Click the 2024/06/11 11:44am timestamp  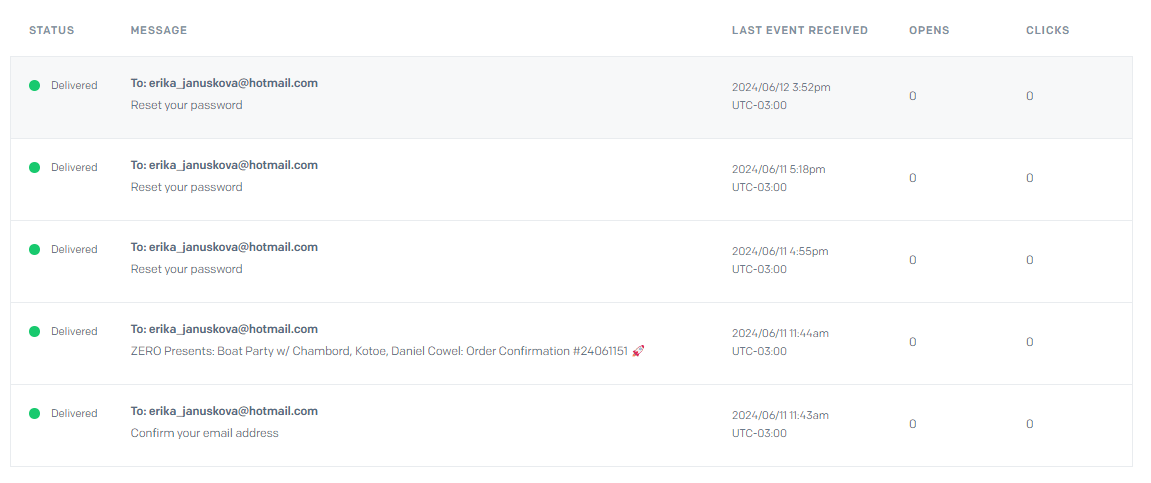[x=780, y=333]
